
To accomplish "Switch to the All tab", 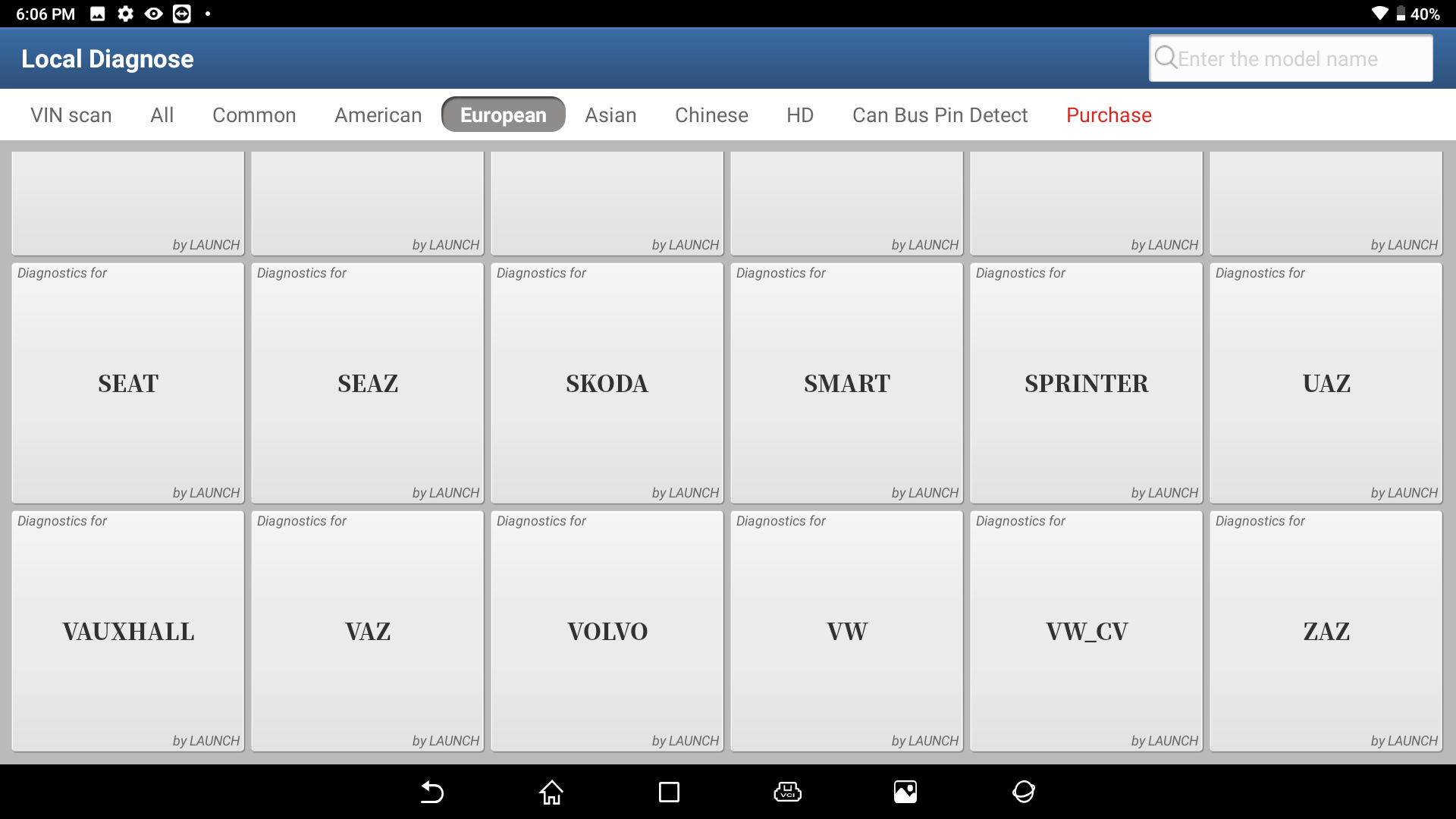I will click(x=162, y=114).
